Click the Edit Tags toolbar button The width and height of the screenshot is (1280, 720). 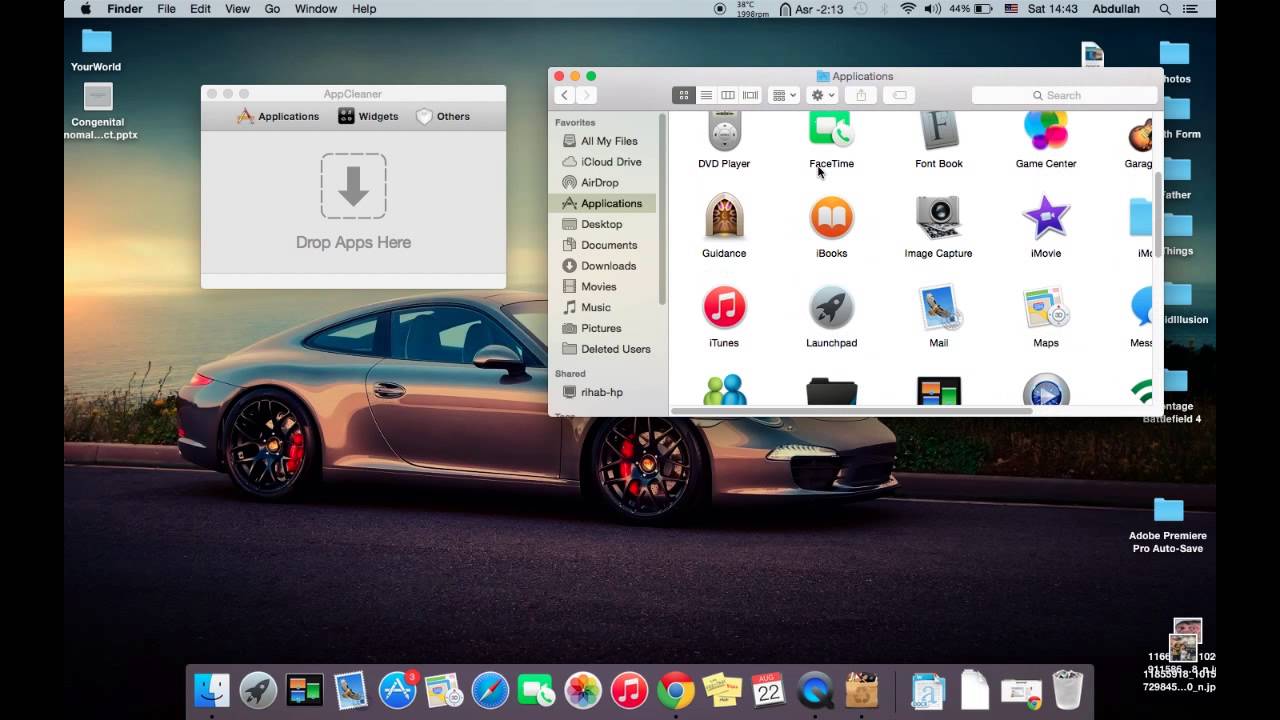pyautogui.click(x=899, y=95)
